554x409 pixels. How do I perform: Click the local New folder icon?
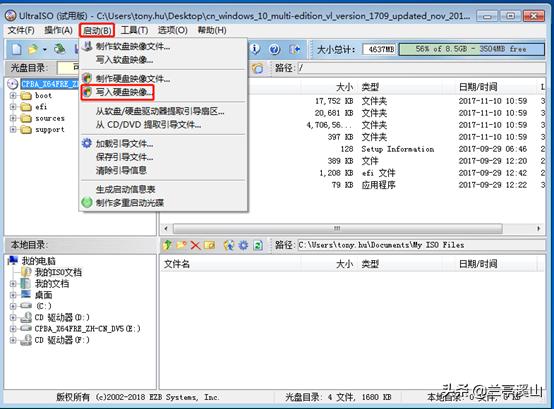pos(181,245)
